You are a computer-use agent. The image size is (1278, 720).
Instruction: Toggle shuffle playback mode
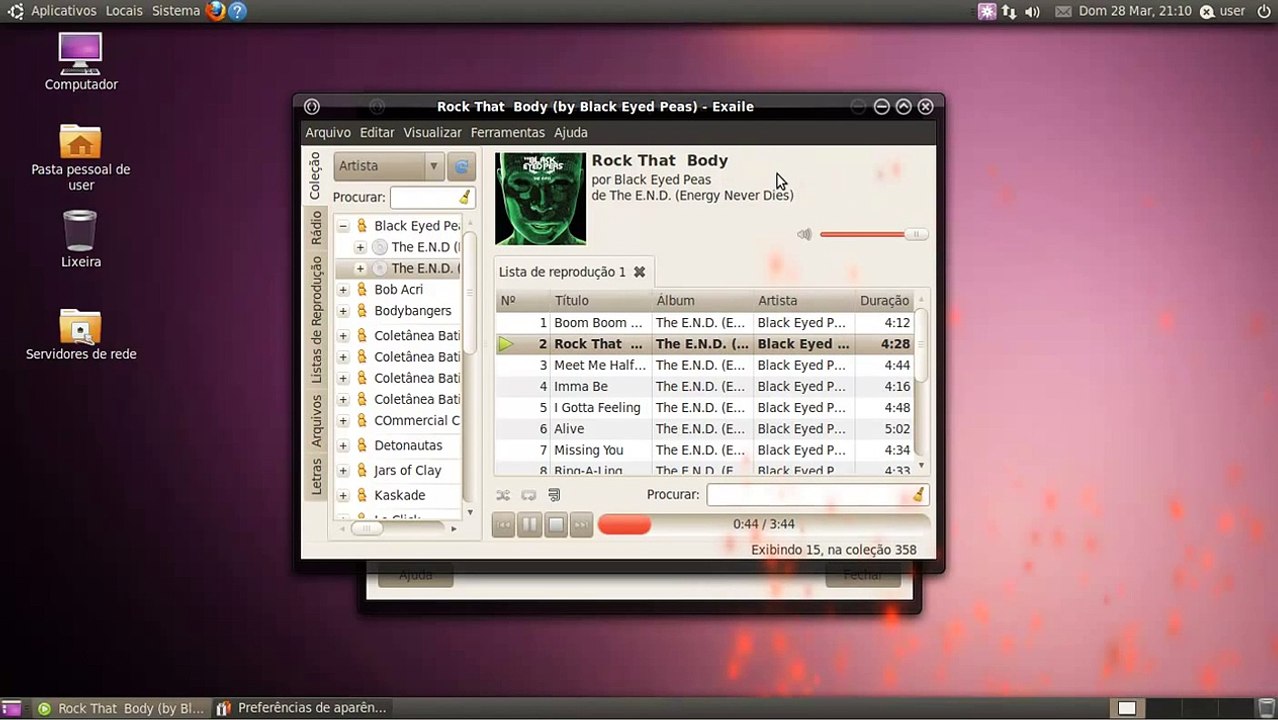[x=503, y=495]
